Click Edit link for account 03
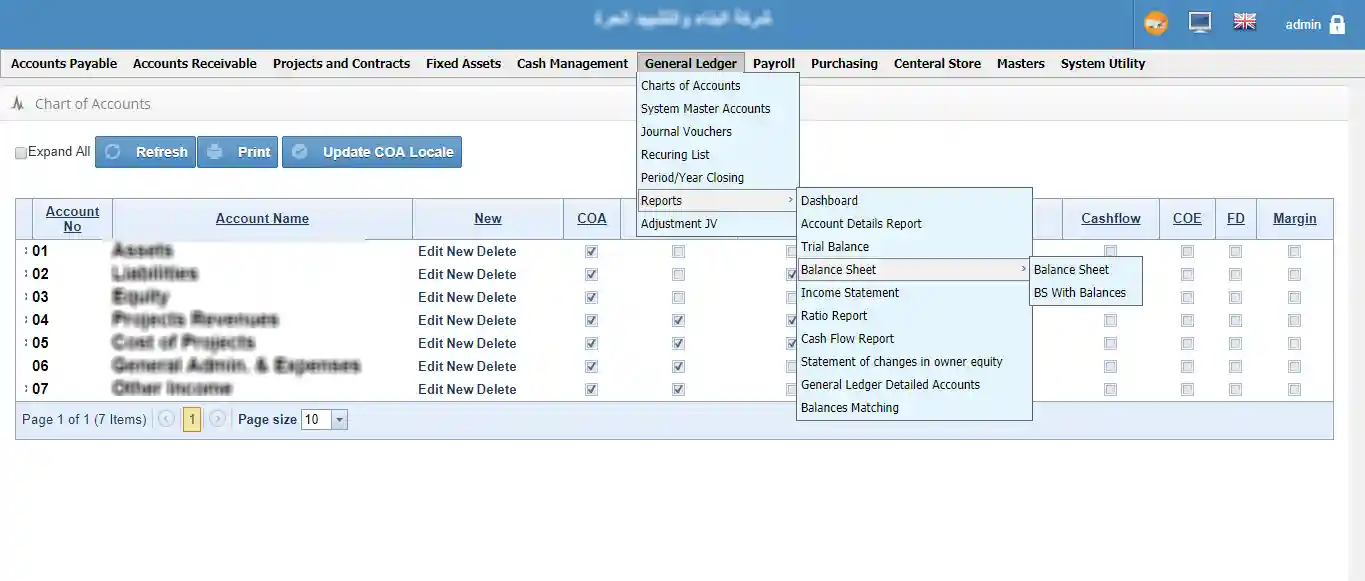Image resolution: width=1365 pixels, height=581 pixels. point(430,297)
